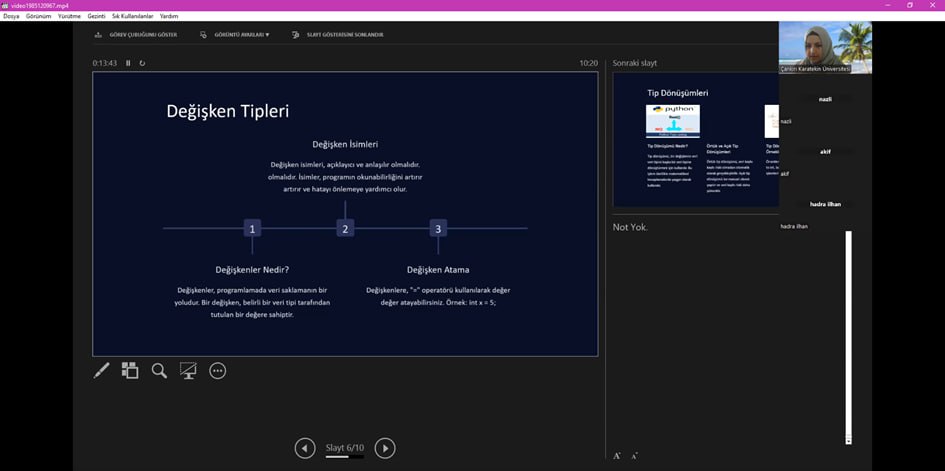Open more slideshow options ellipsis
The width and height of the screenshot is (945, 471).
(217, 371)
